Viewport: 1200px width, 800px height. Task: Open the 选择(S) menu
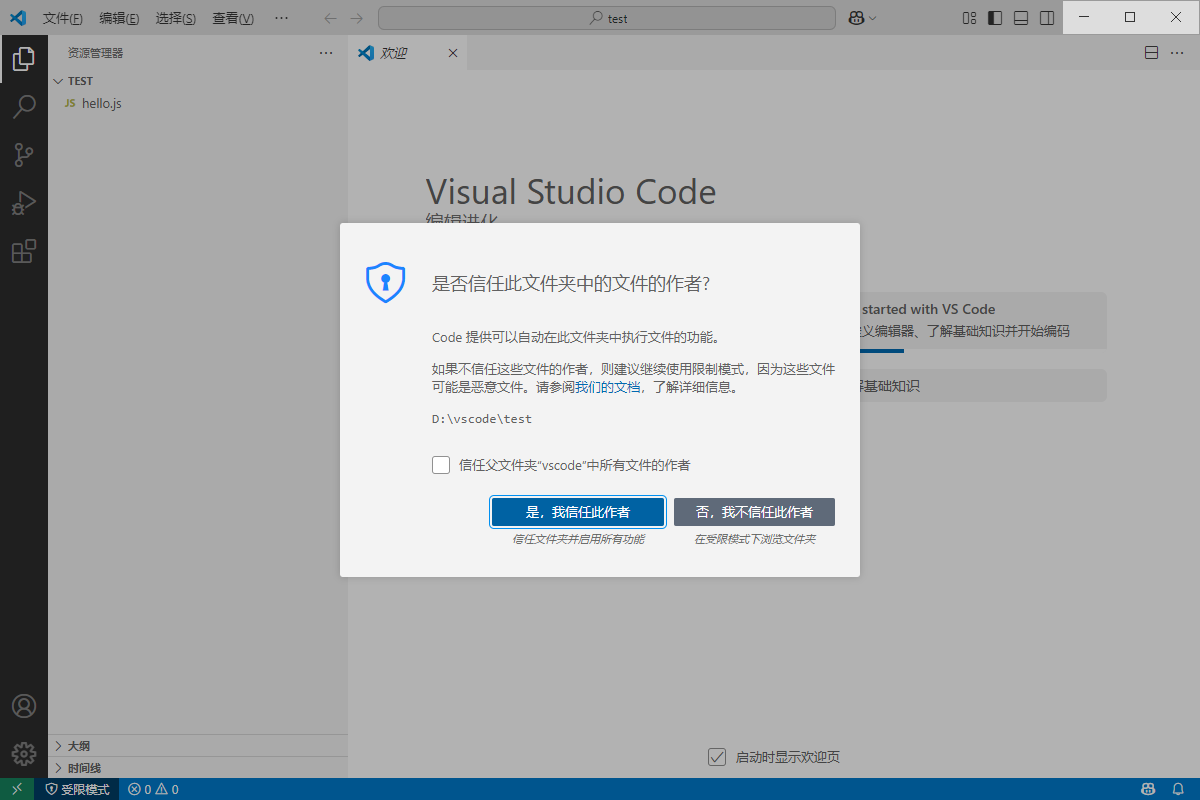point(176,18)
